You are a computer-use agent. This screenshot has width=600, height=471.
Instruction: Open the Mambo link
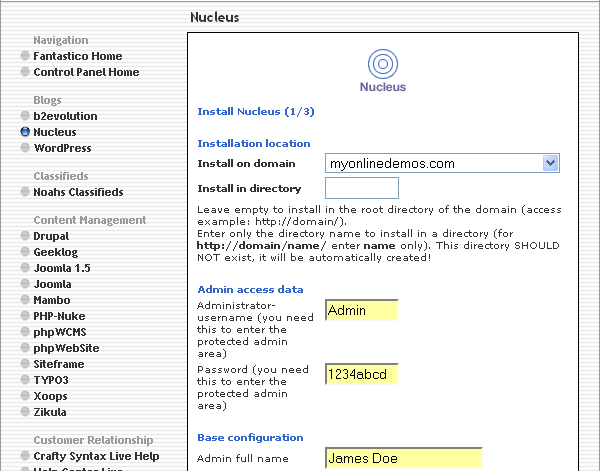[52, 300]
